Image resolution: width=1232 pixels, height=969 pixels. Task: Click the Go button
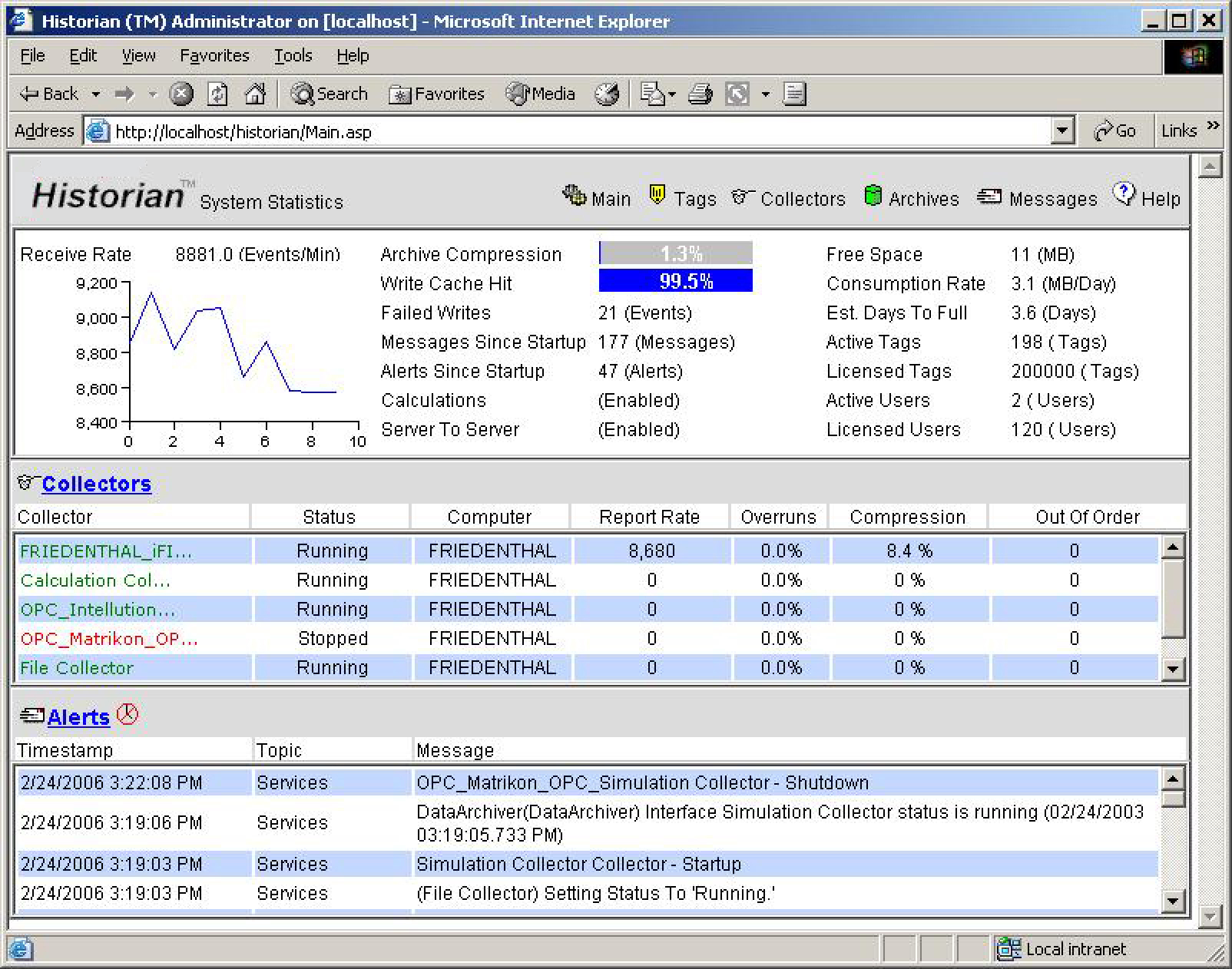[x=1114, y=131]
